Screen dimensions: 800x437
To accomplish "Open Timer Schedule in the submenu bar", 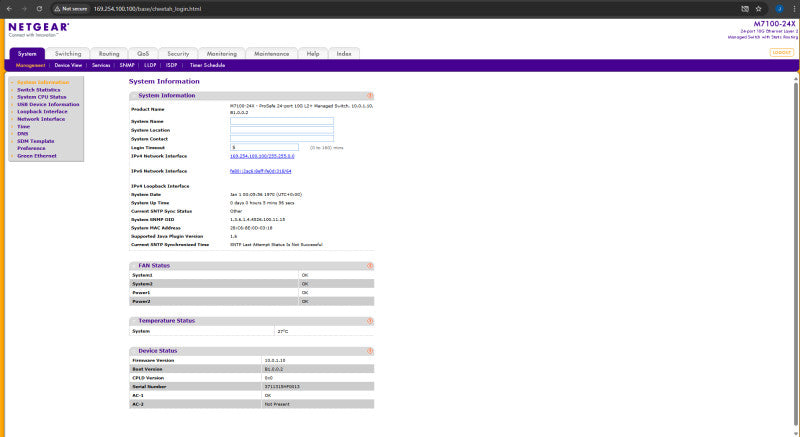I will (207, 65).
